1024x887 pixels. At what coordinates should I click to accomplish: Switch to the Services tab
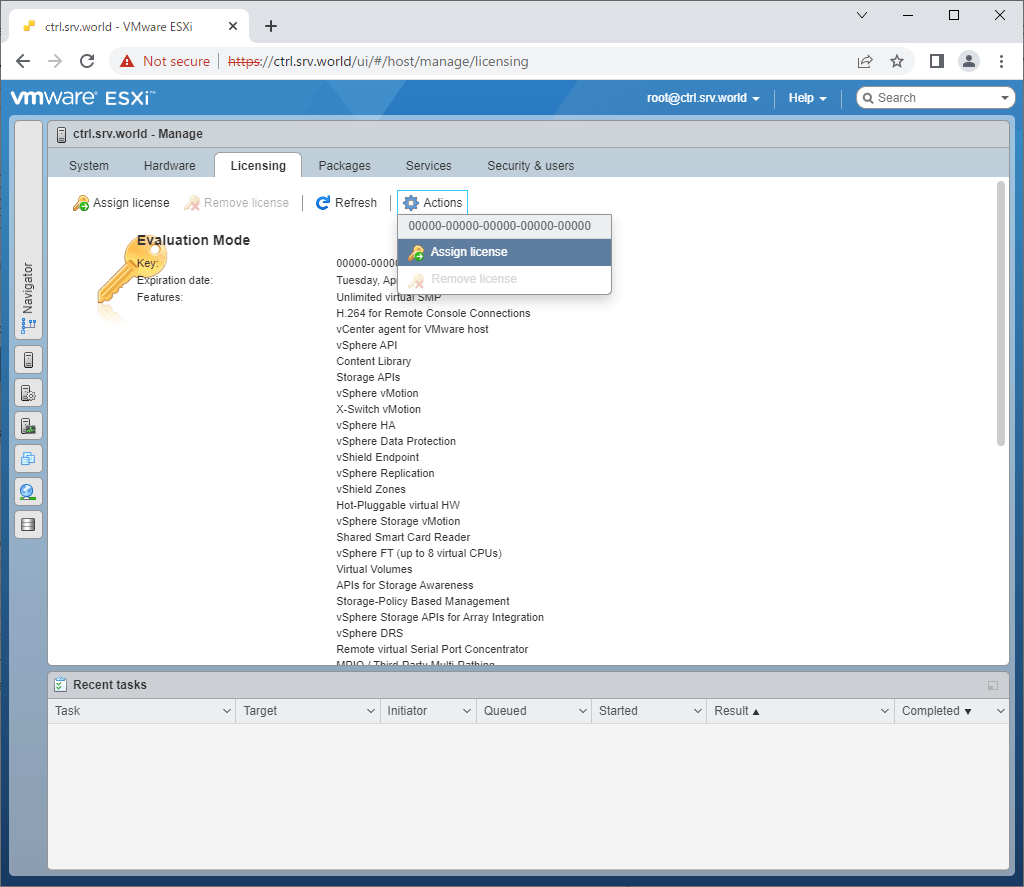428,165
